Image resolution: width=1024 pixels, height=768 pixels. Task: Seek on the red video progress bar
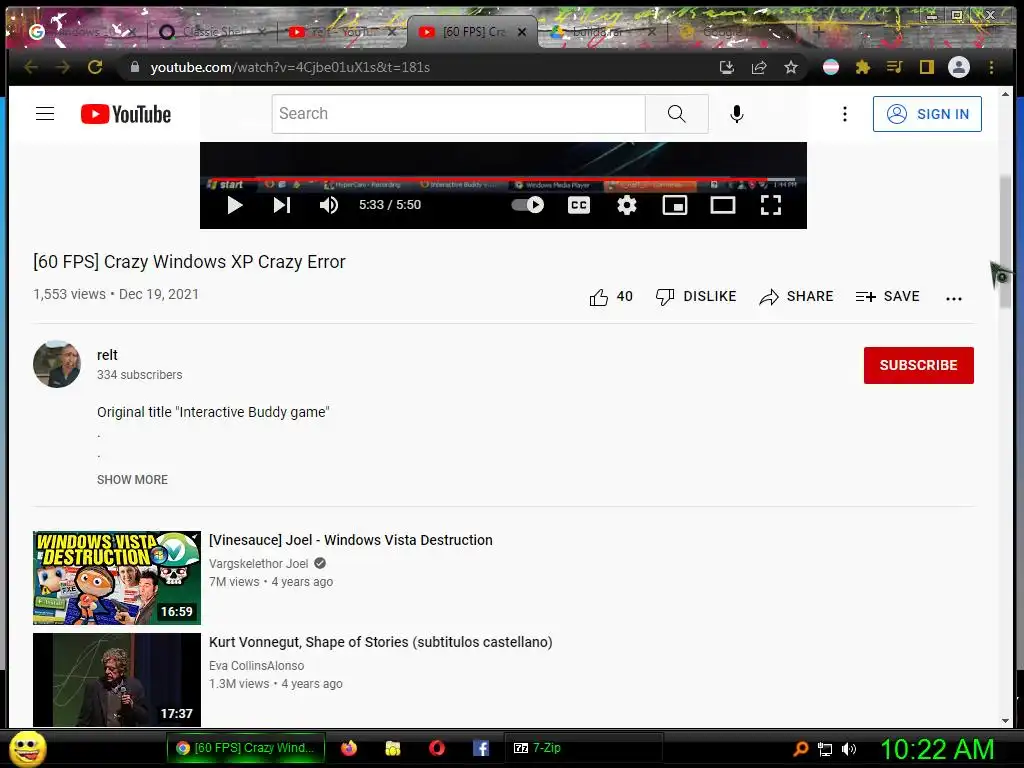[x=503, y=179]
